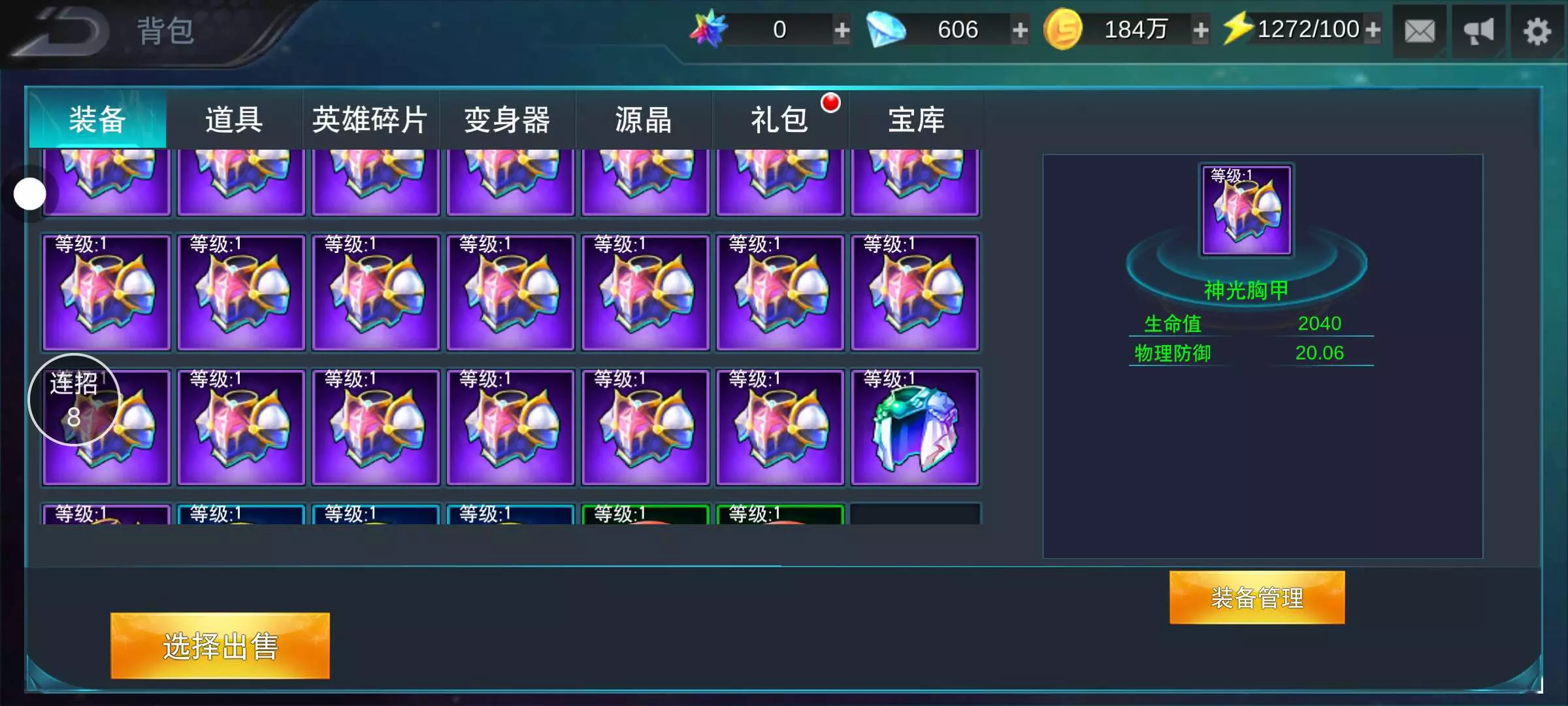Add gold coins with the plus beside 184万
1568x706 pixels.
click(x=1200, y=30)
